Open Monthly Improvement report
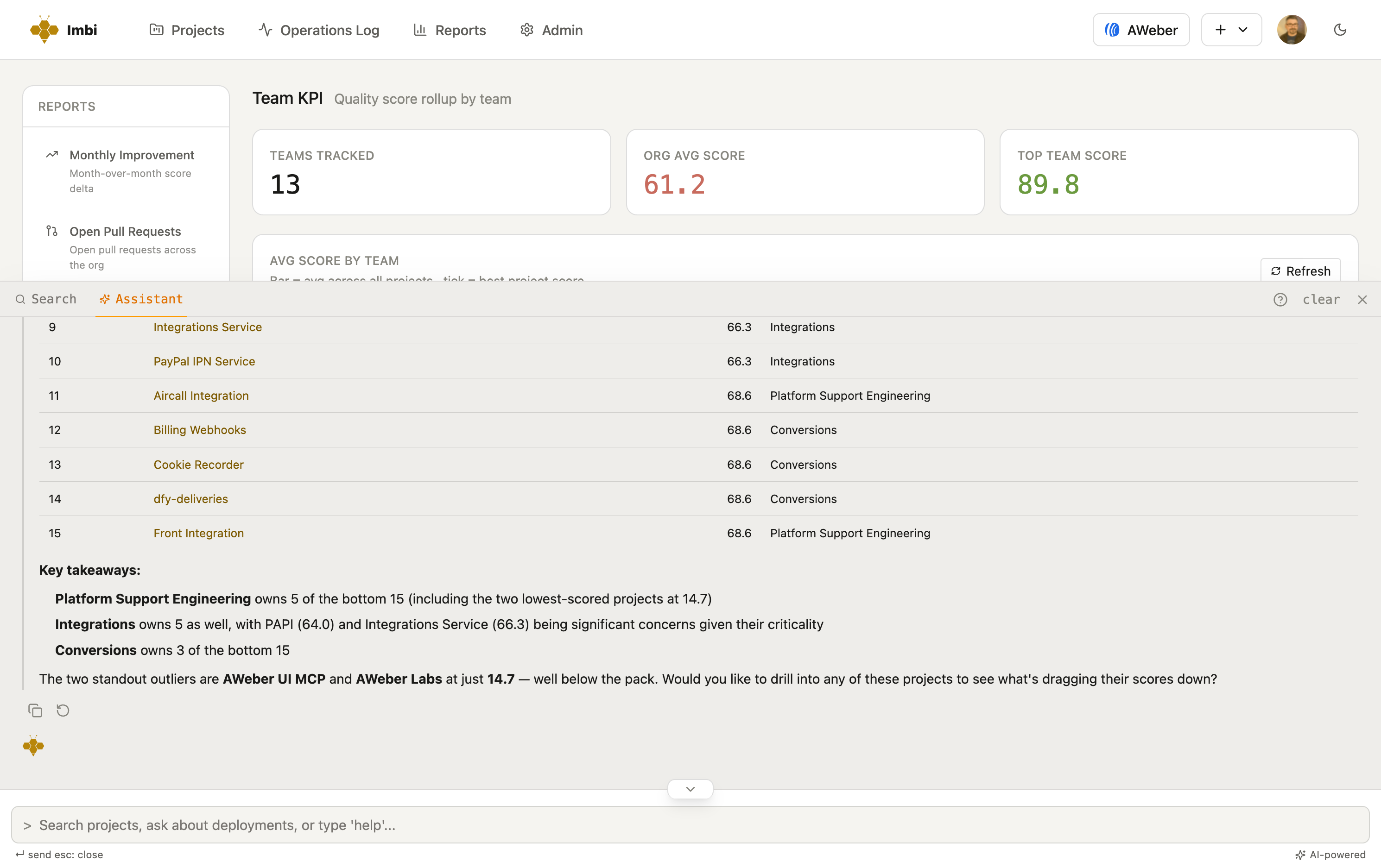 [x=126, y=171]
